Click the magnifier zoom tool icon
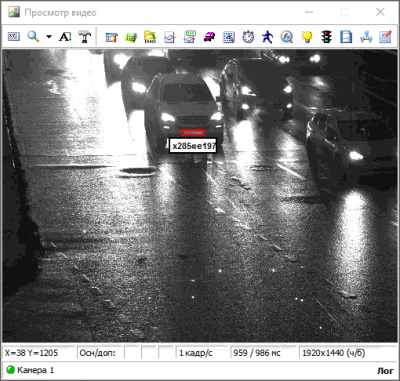Image resolution: width=400 pixels, height=381 pixels. [33, 36]
